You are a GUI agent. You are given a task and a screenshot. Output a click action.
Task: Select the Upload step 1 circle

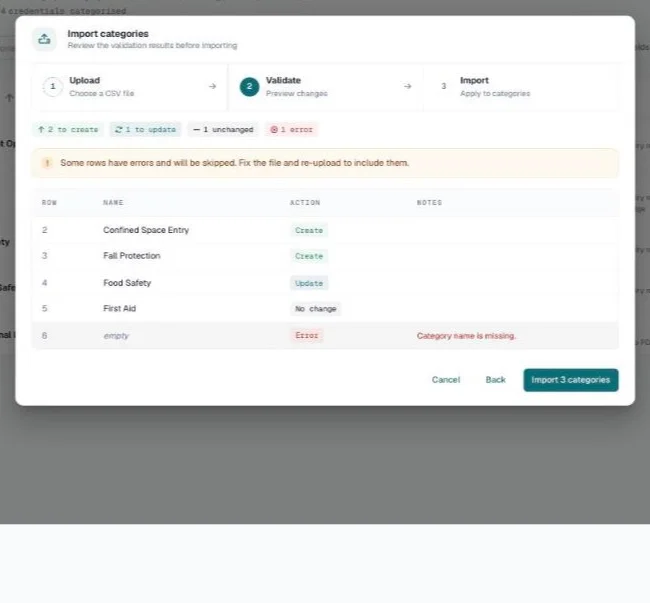tap(53, 87)
